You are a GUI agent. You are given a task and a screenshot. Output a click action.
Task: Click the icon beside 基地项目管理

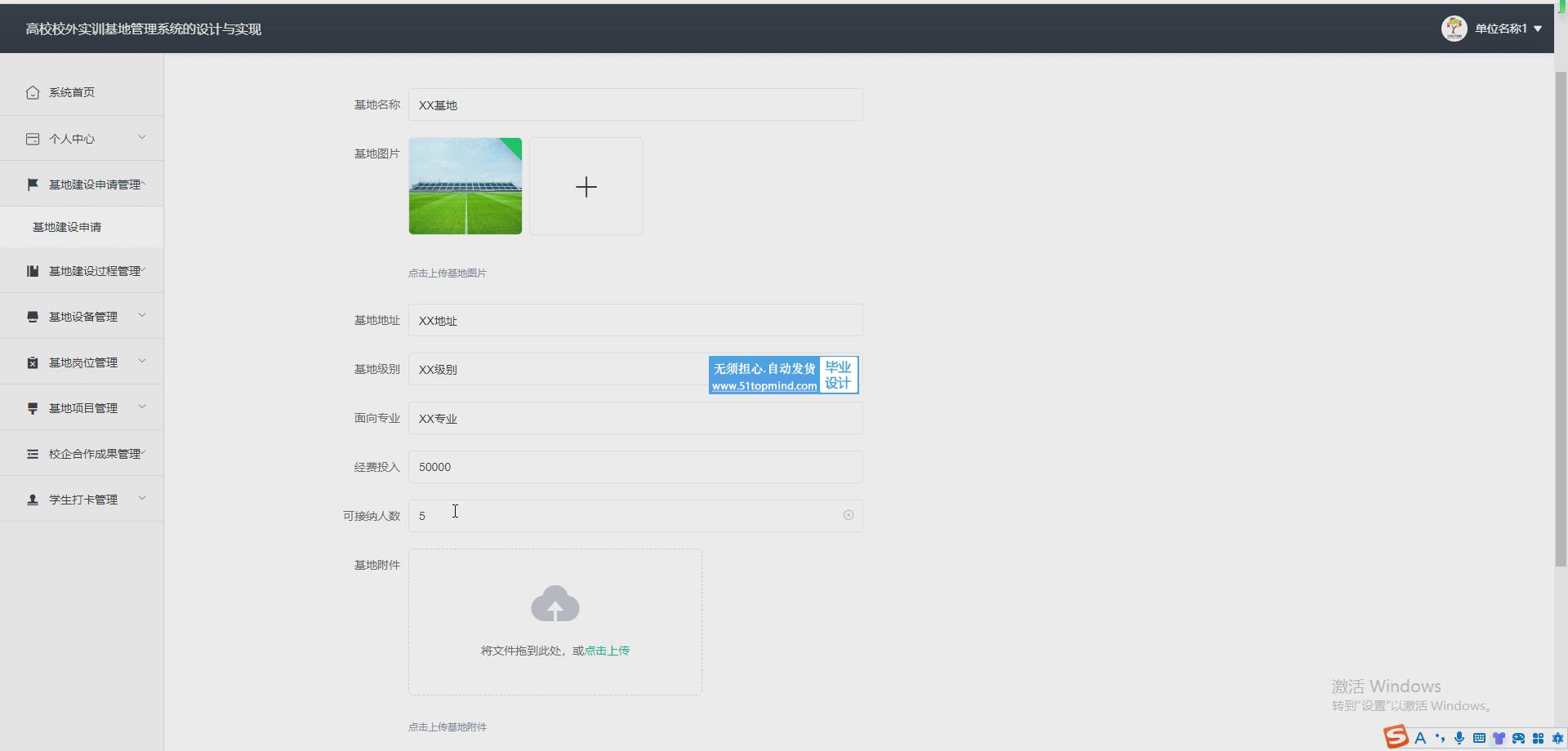33,408
